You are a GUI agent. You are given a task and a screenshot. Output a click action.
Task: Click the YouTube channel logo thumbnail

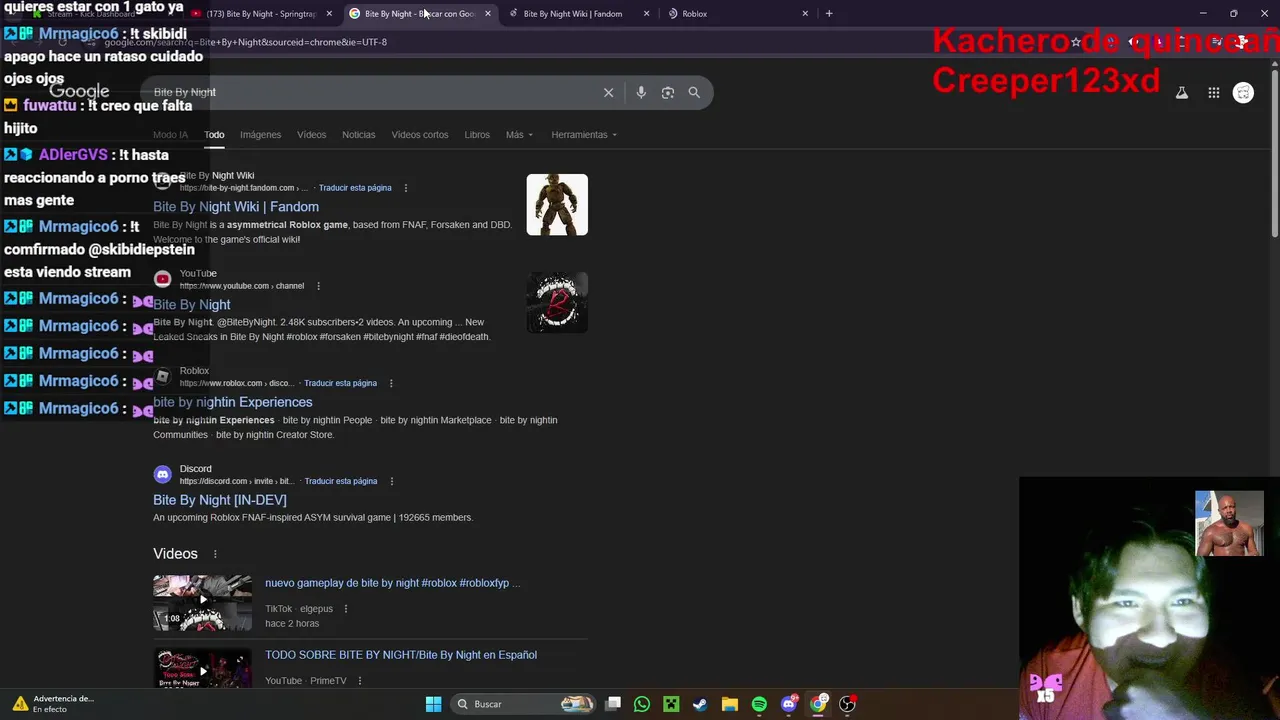click(557, 302)
